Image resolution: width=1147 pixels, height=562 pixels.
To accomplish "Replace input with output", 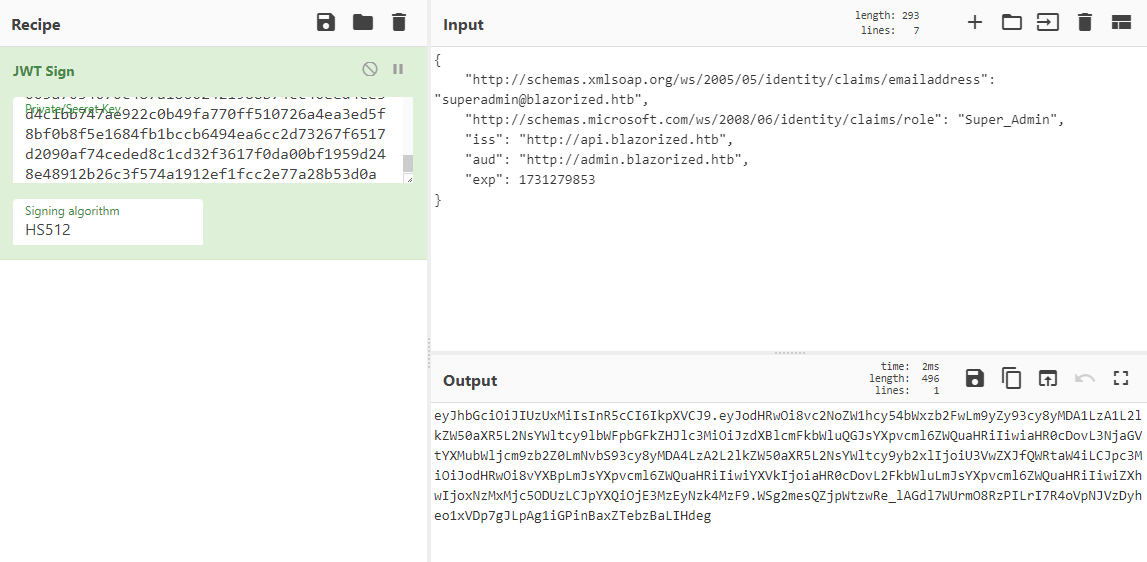I will point(1047,378).
